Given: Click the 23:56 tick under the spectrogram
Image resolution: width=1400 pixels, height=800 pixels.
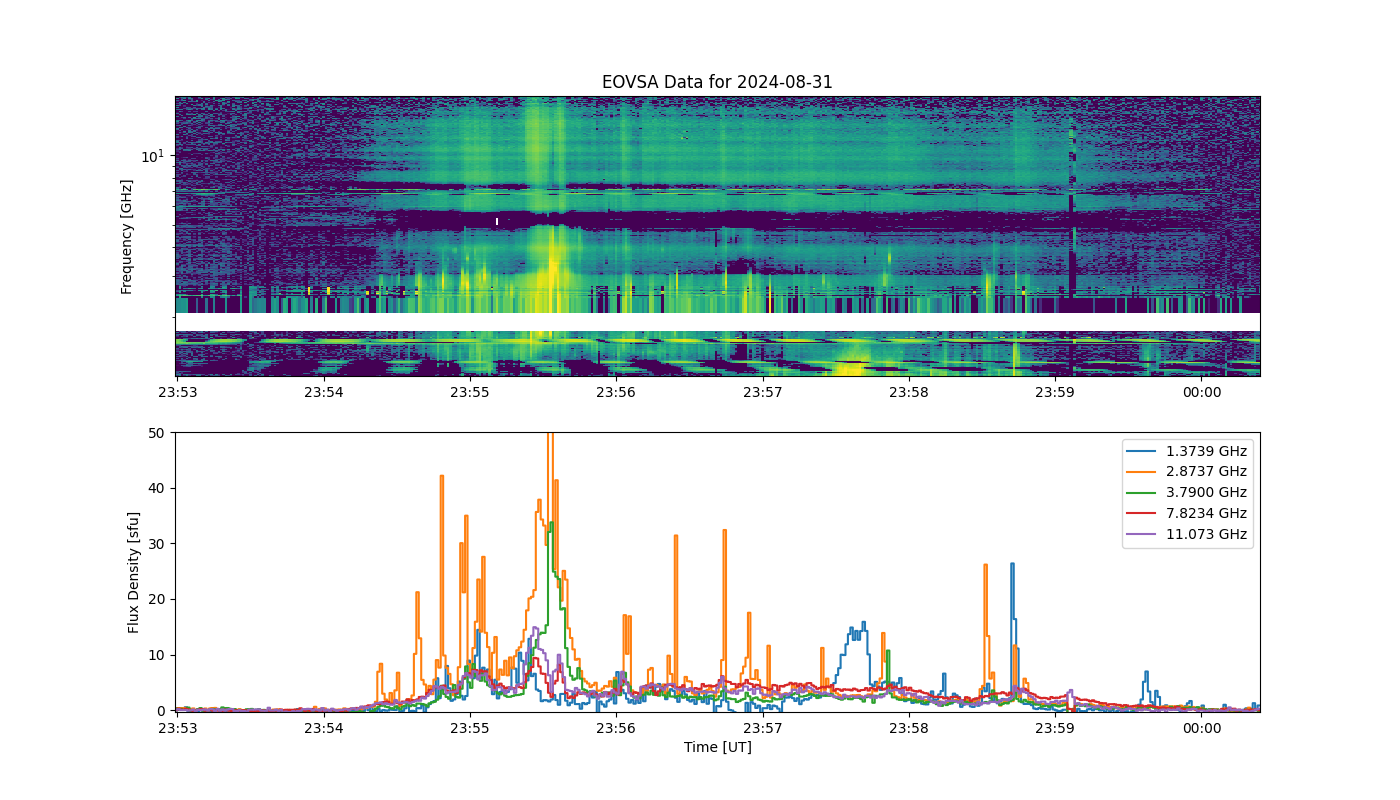Looking at the screenshot, I should click(616, 393).
